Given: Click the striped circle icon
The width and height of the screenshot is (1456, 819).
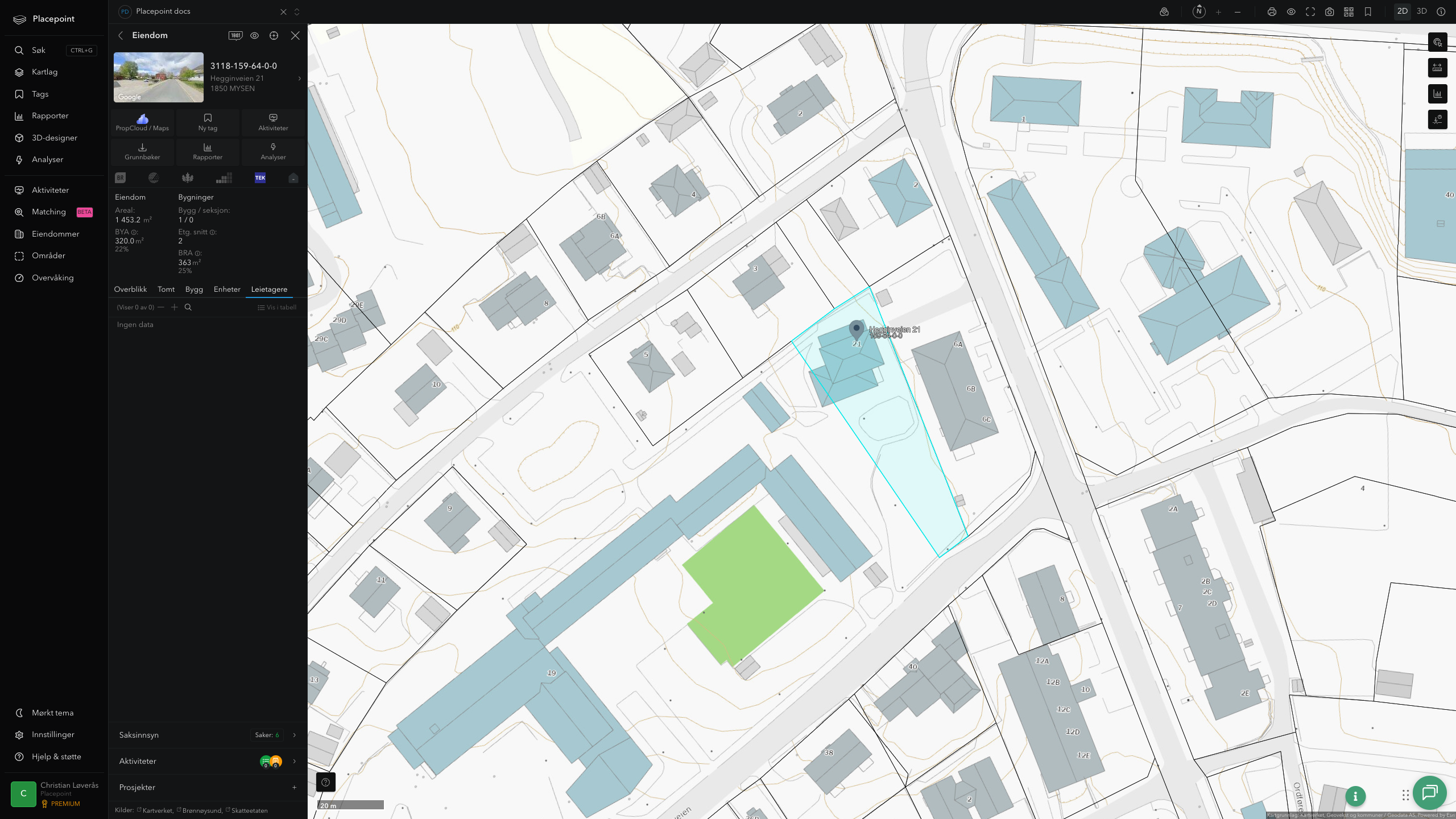Looking at the screenshot, I should (154, 177).
